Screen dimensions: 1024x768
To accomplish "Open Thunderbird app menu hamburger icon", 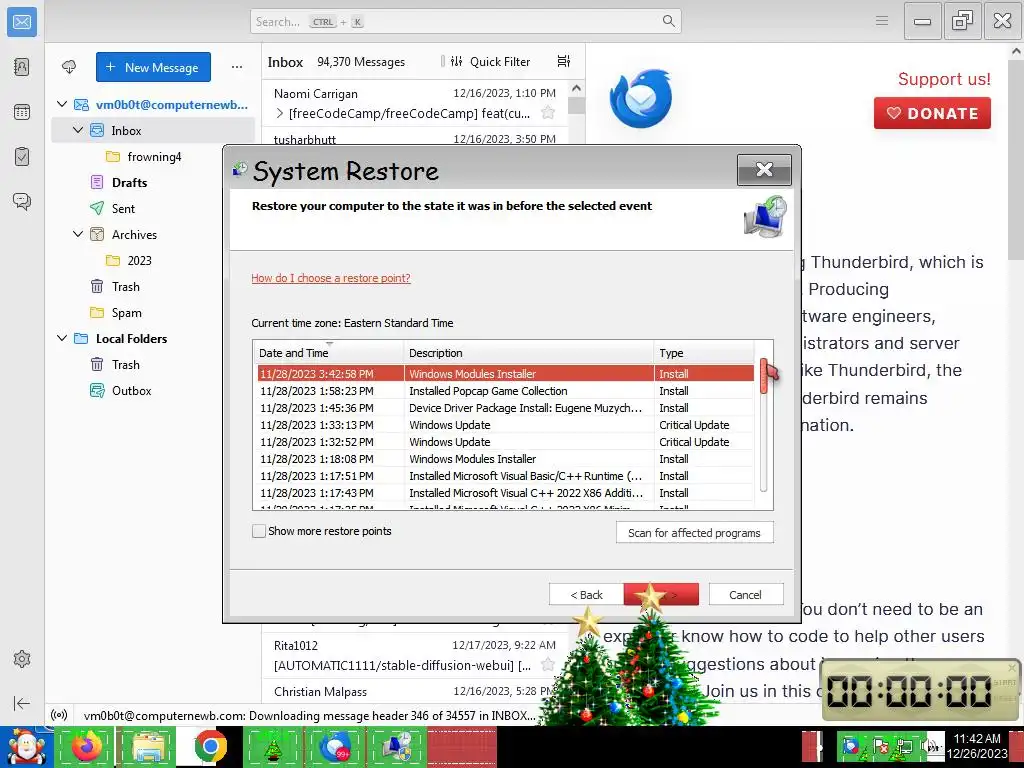I will click(x=882, y=21).
